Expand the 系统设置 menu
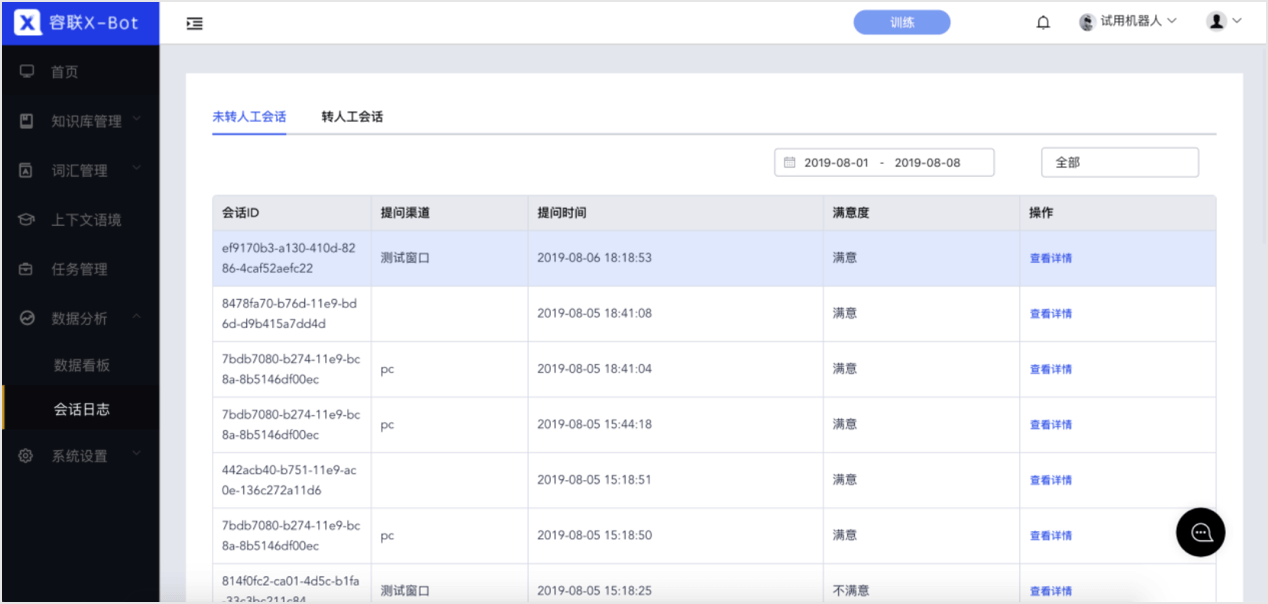Image resolution: width=1268 pixels, height=604 pixels. click(80, 456)
